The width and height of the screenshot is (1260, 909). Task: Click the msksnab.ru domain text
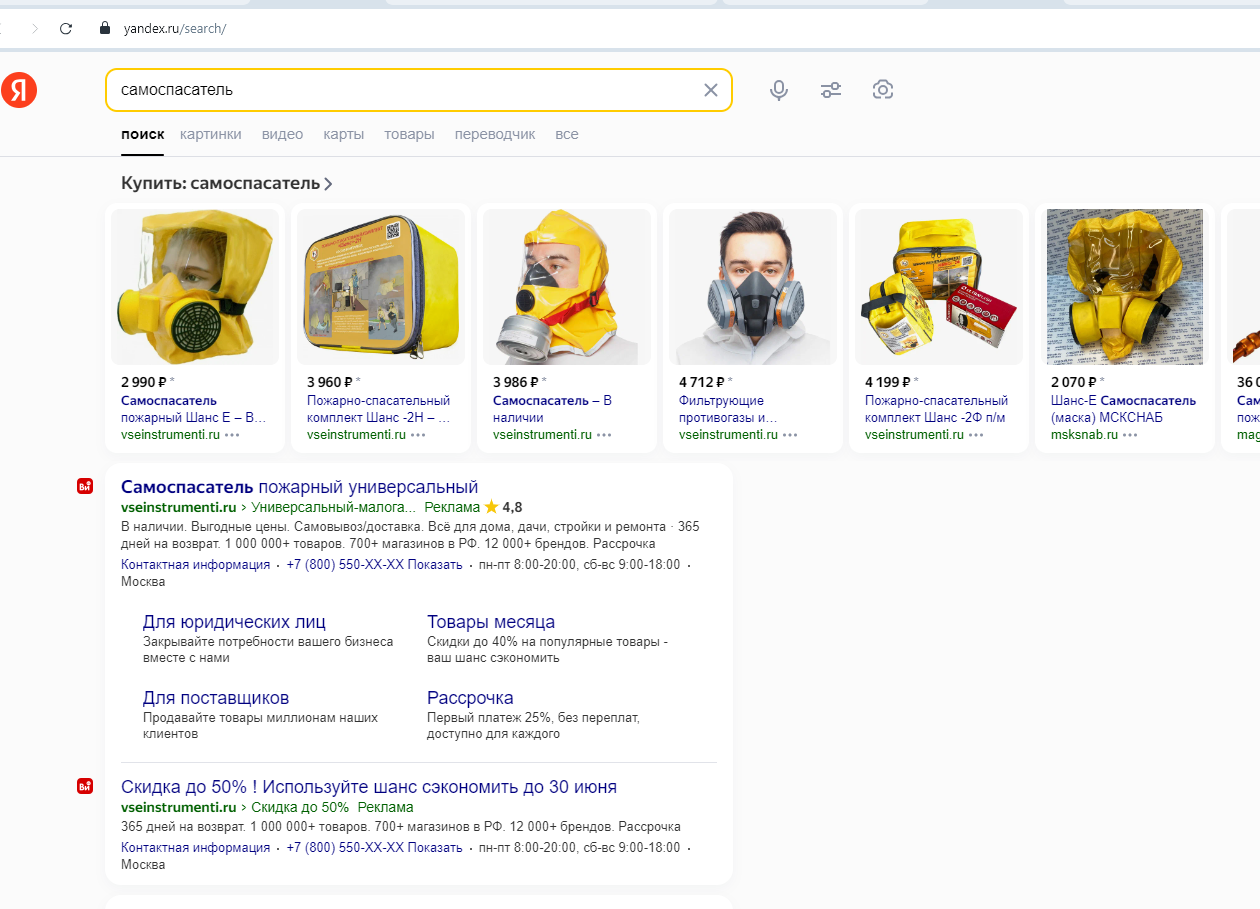1084,435
